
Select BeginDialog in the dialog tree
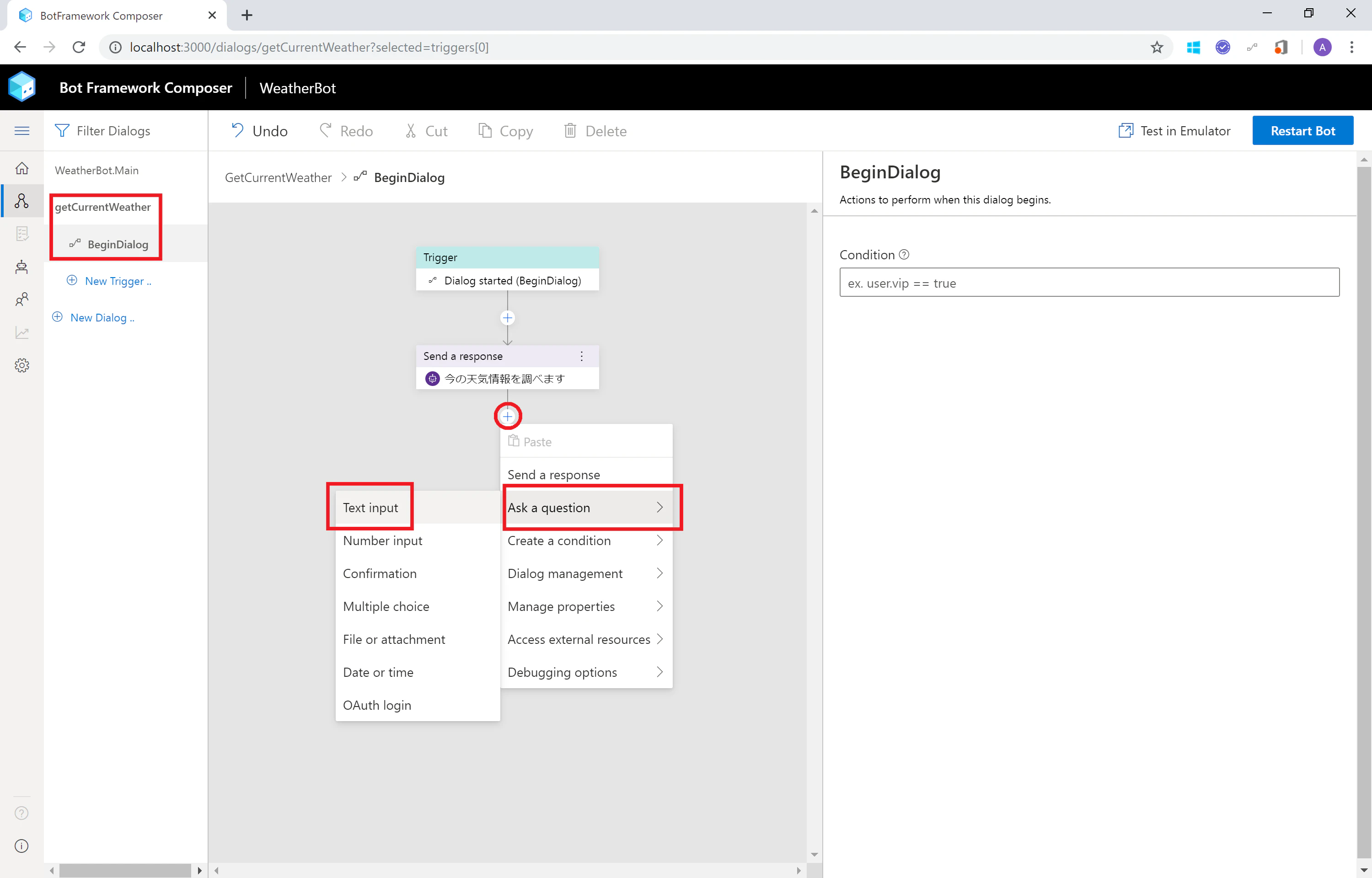[118, 244]
